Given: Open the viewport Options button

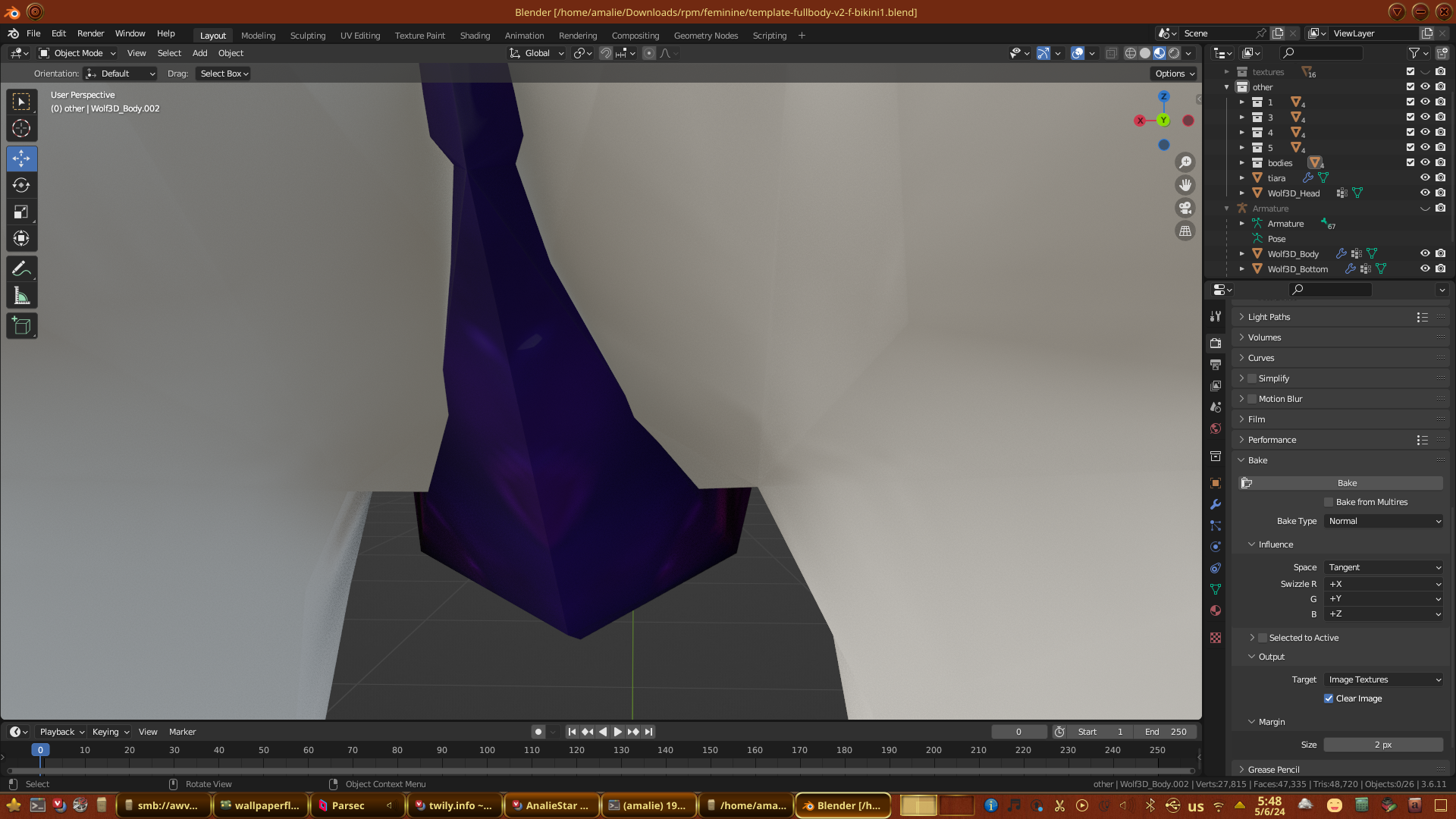Looking at the screenshot, I should (x=1175, y=74).
